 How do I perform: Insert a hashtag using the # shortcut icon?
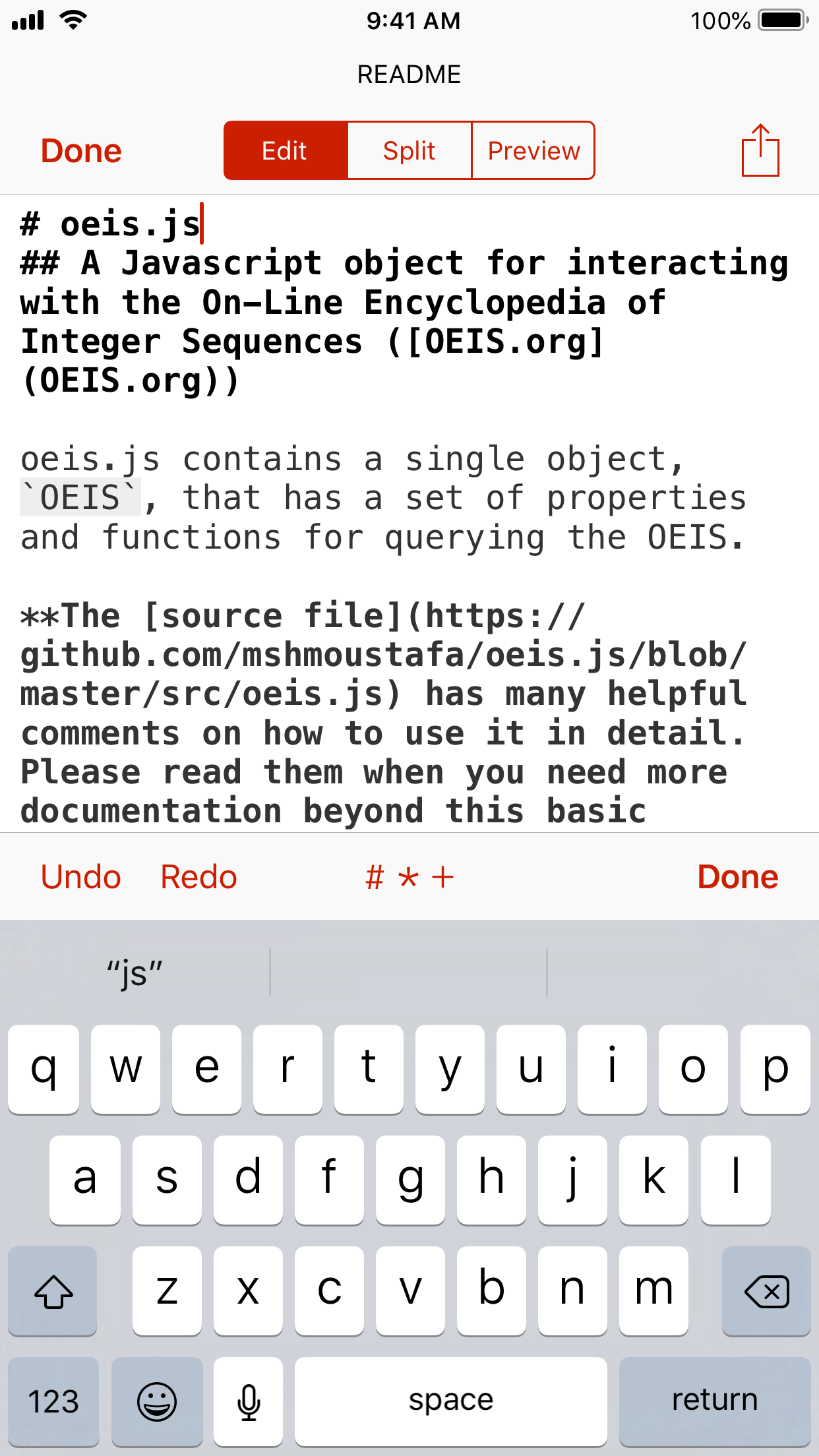373,876
